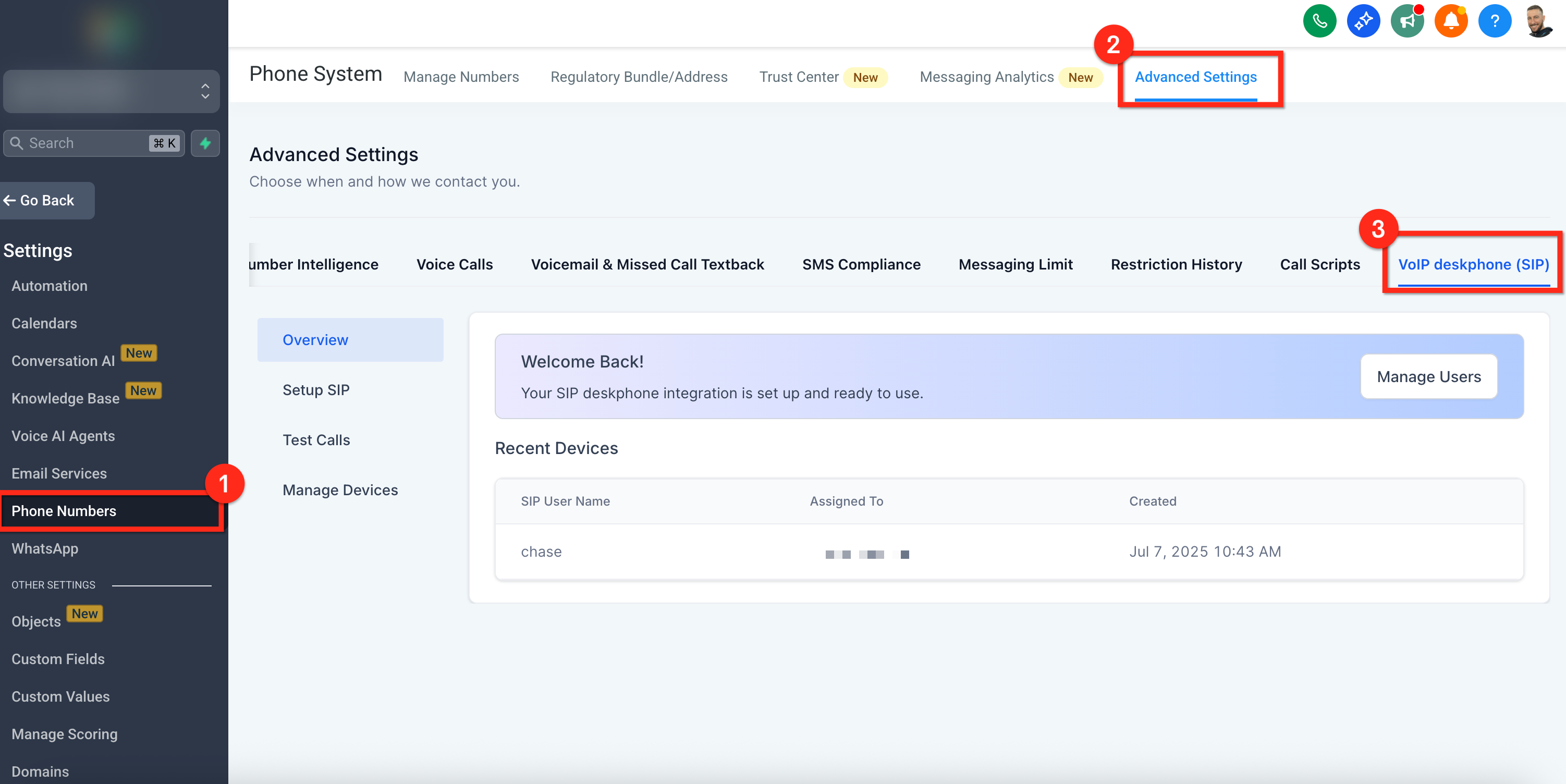
Task: Click the Manage Users button
Action: (x=1428, y=377)
